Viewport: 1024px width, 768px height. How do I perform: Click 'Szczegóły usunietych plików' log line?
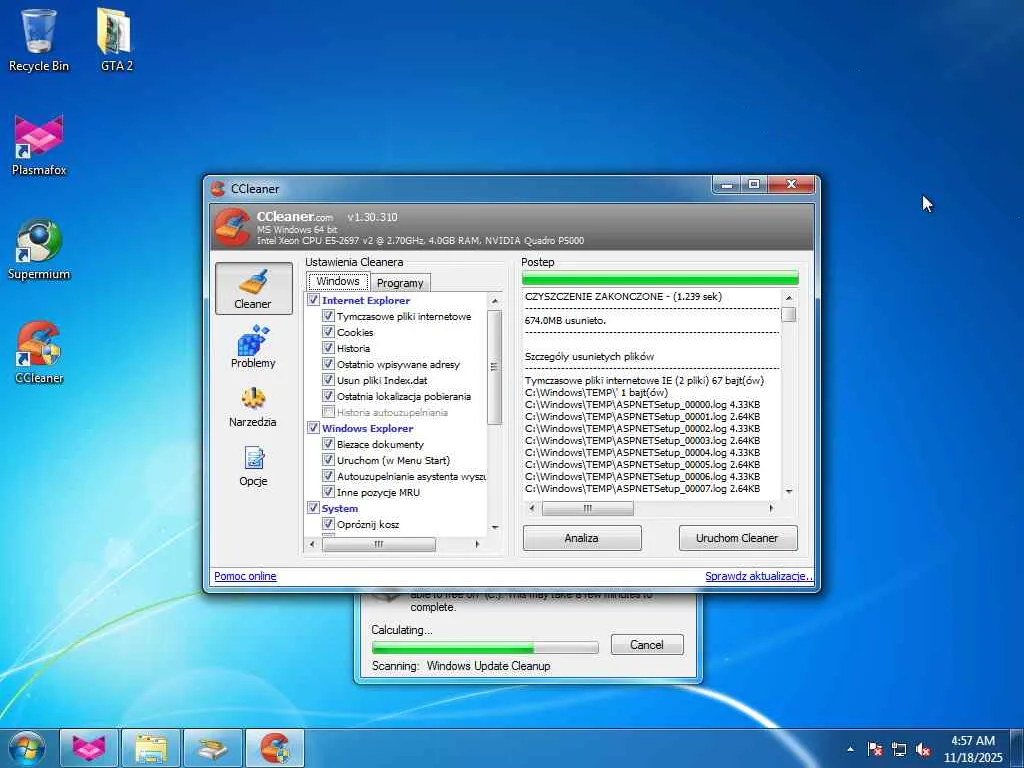click(589, 357)
